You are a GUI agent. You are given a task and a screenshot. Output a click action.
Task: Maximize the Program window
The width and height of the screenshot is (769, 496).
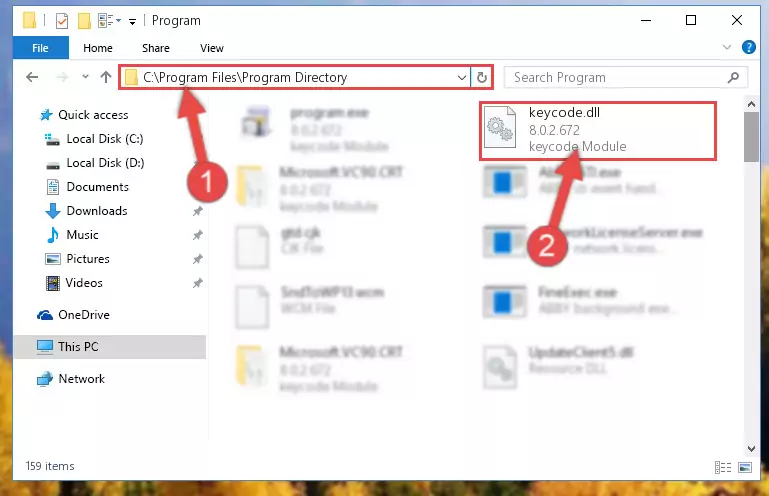click(x=691, y=21)
